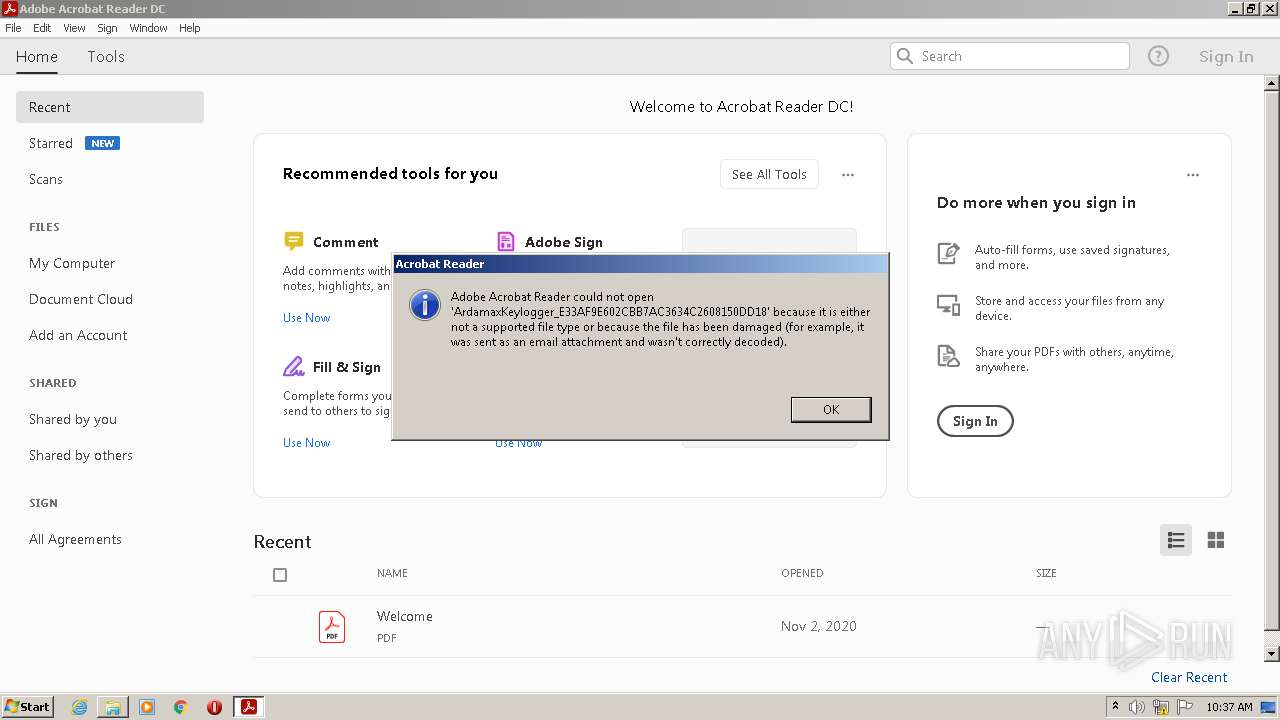Screen dimensions: 1280x720
Task: Open the Recommended tools more options menu
Action: (848, 175)
